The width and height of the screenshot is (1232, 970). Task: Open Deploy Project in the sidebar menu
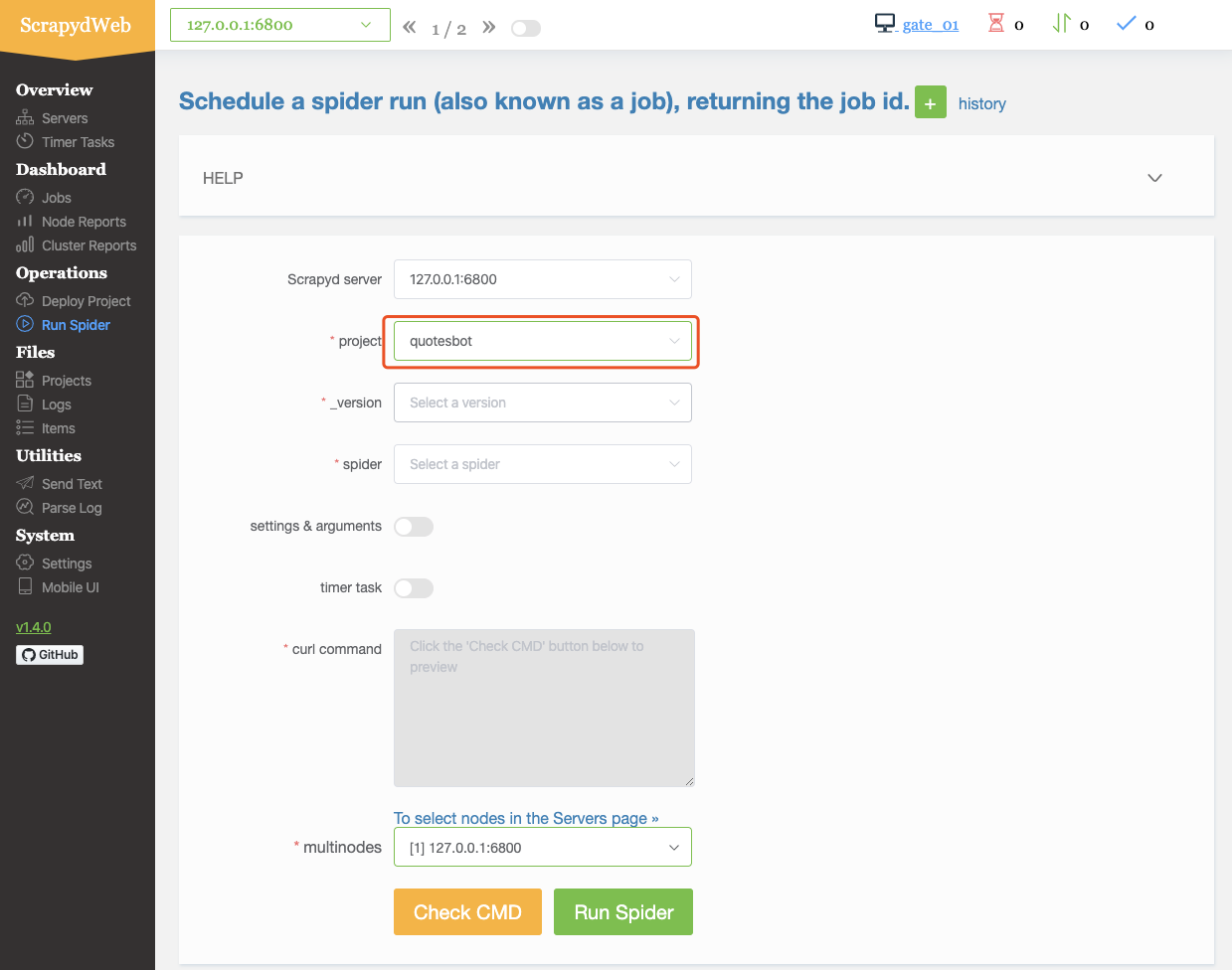point(87,301)
